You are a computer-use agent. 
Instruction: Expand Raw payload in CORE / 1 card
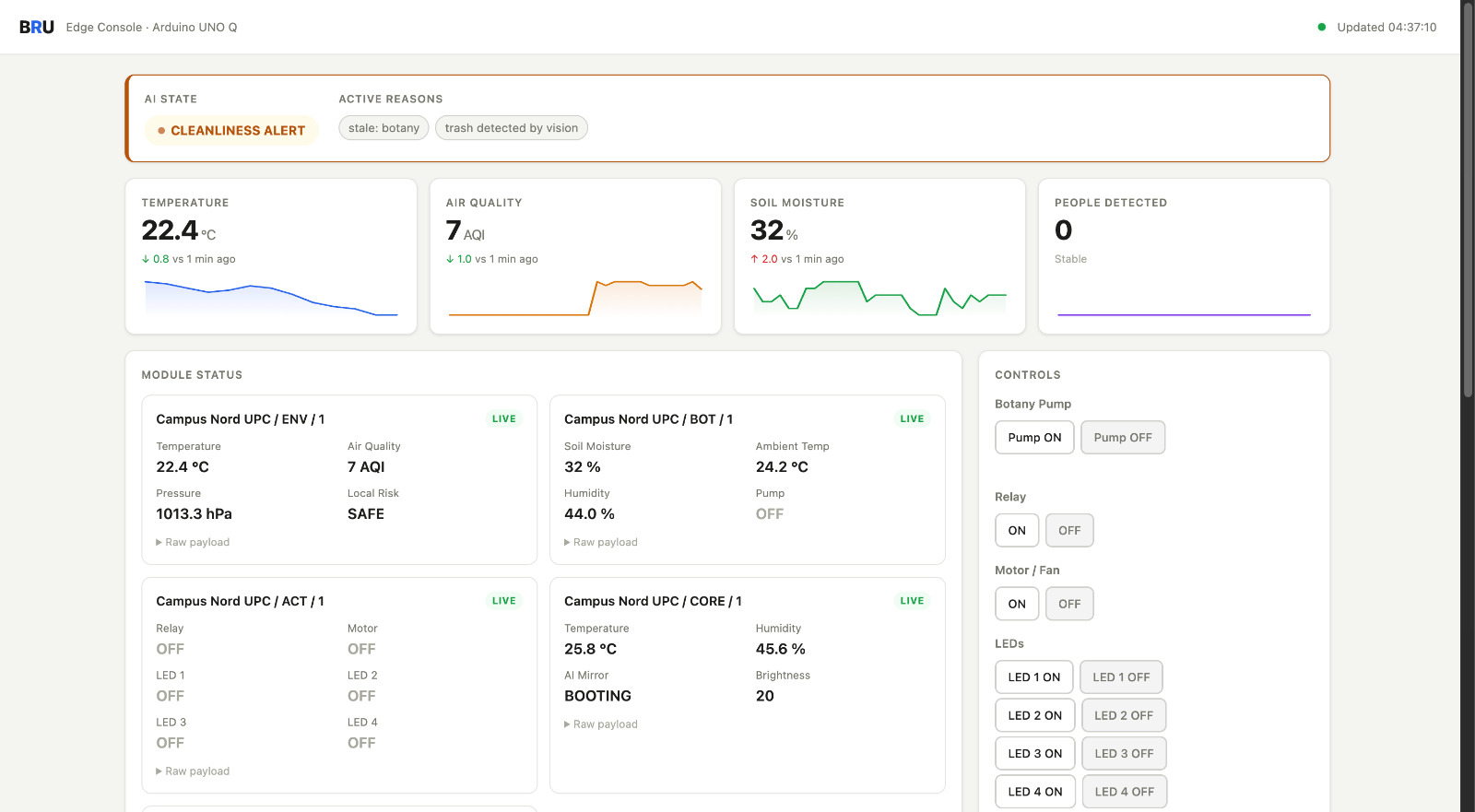tap(601, 724)
